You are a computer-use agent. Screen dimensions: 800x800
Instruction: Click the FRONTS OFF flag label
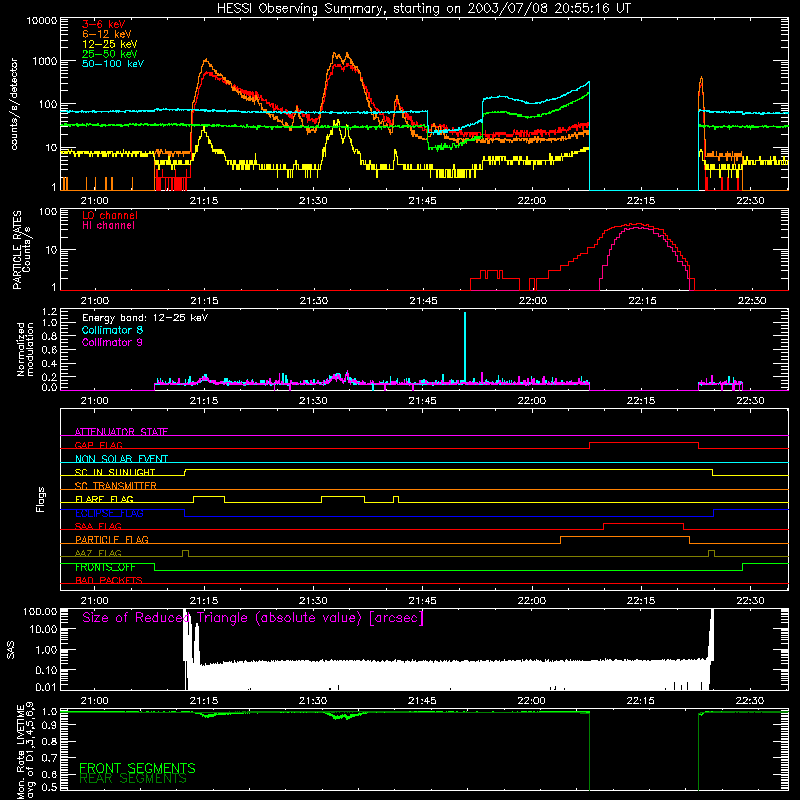click(105, 567)
